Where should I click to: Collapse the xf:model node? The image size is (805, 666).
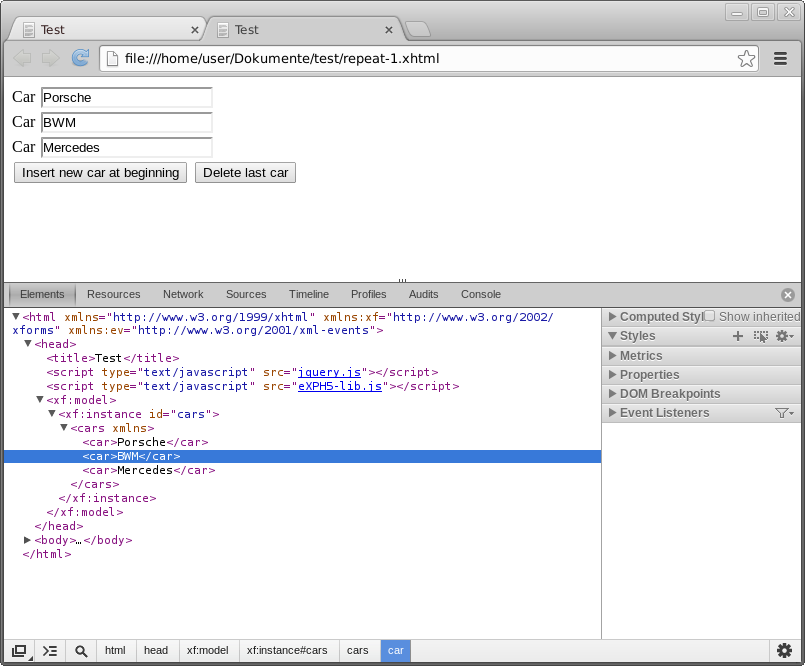point(40,399)
